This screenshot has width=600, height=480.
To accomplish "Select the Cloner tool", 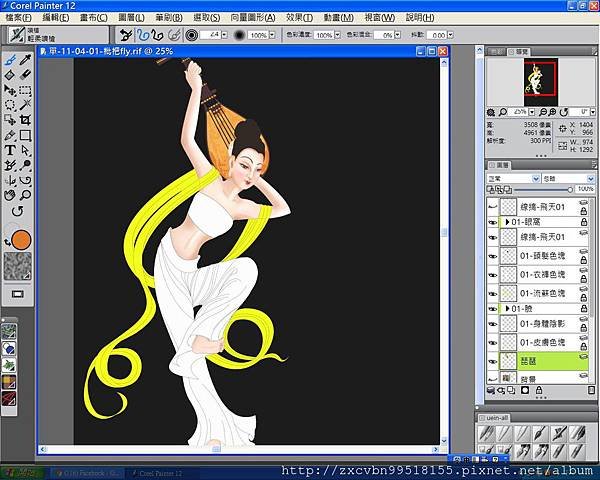I will [x=10, y=165].
